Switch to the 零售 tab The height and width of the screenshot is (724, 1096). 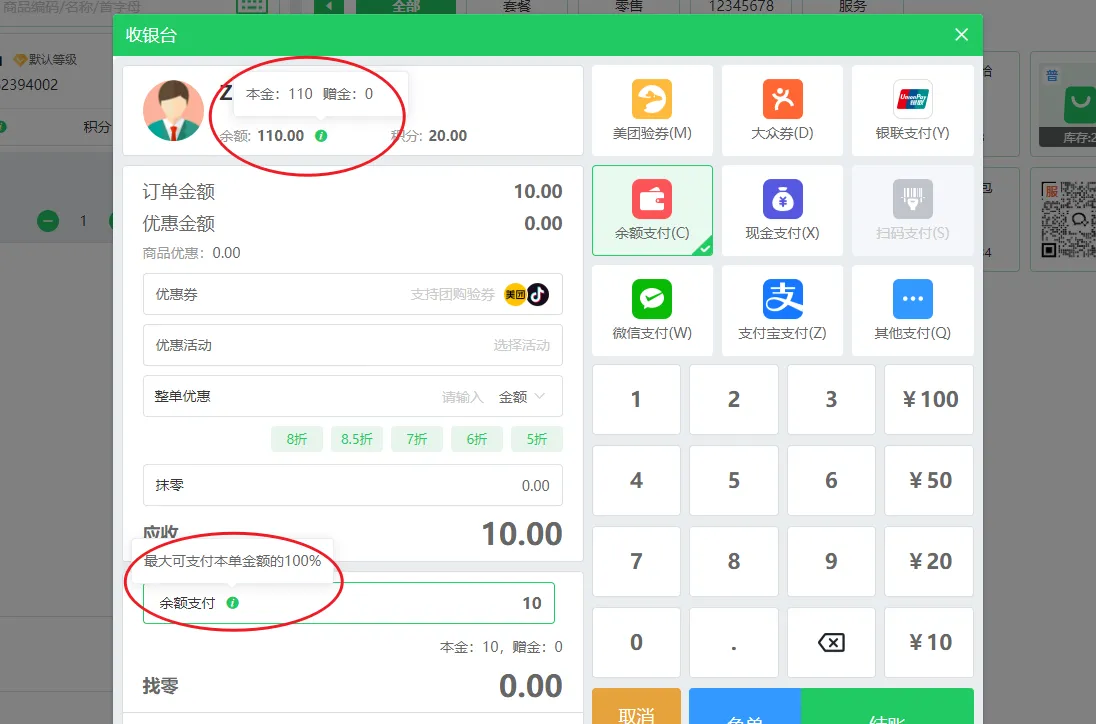click(629, 6)
